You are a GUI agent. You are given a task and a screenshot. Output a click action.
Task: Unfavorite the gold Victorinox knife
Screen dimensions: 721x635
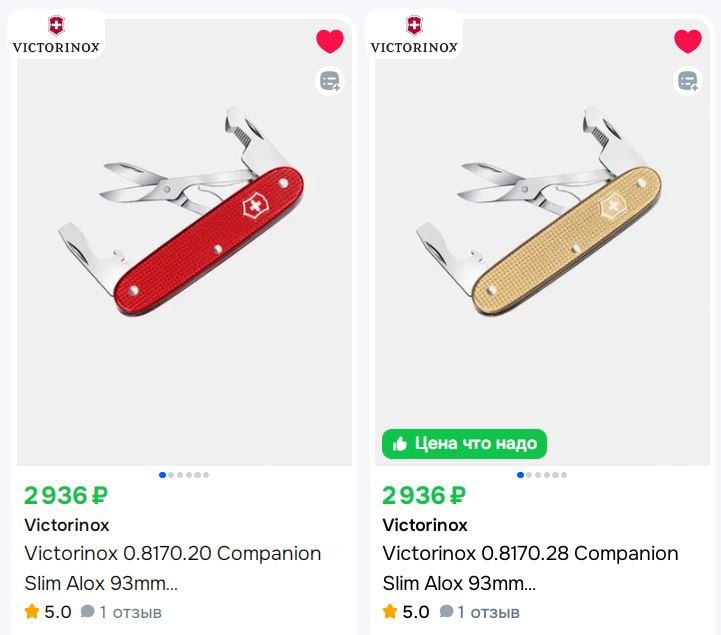pyautogui.click(x=687, y=41)
